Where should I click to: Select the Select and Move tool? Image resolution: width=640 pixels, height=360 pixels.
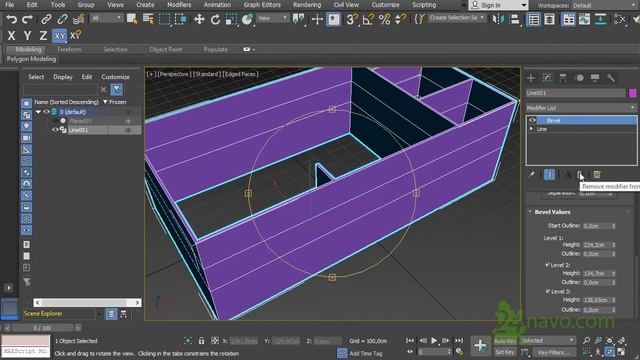(x=199, y=19)
